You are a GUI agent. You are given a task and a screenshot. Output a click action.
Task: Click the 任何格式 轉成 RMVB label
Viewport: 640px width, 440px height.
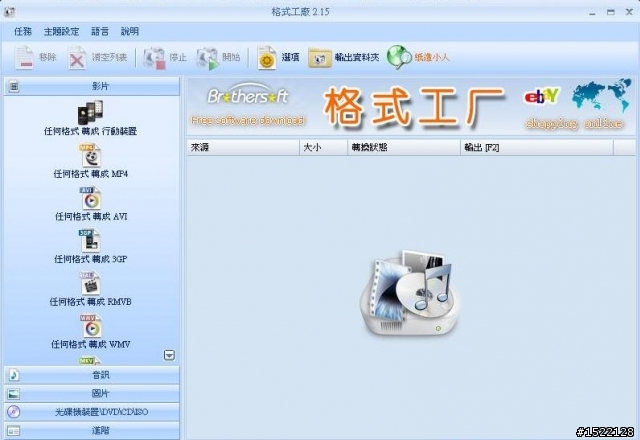tap(91, 302)
